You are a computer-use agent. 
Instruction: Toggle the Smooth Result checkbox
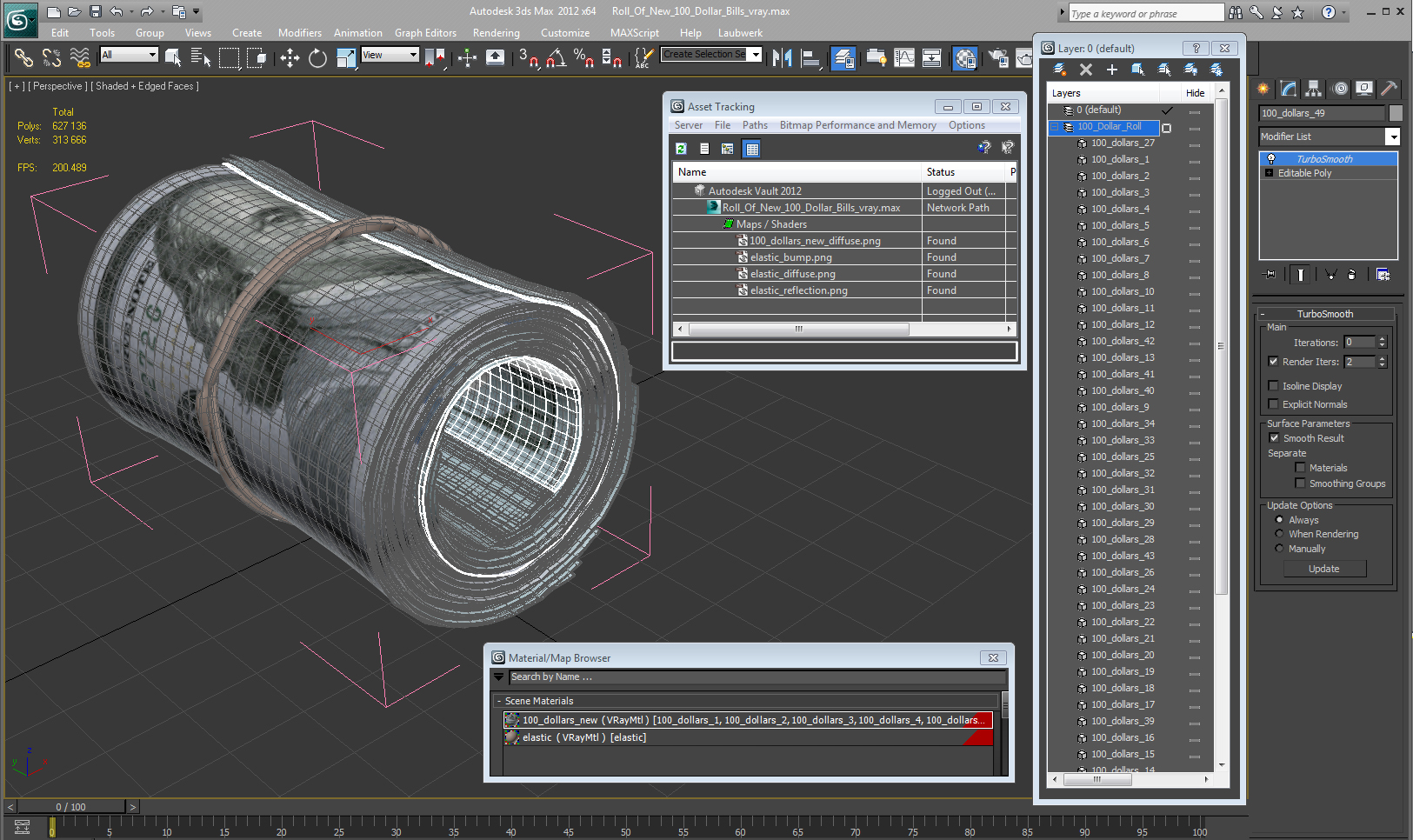pyautogui.click(x=1274, y=438)
